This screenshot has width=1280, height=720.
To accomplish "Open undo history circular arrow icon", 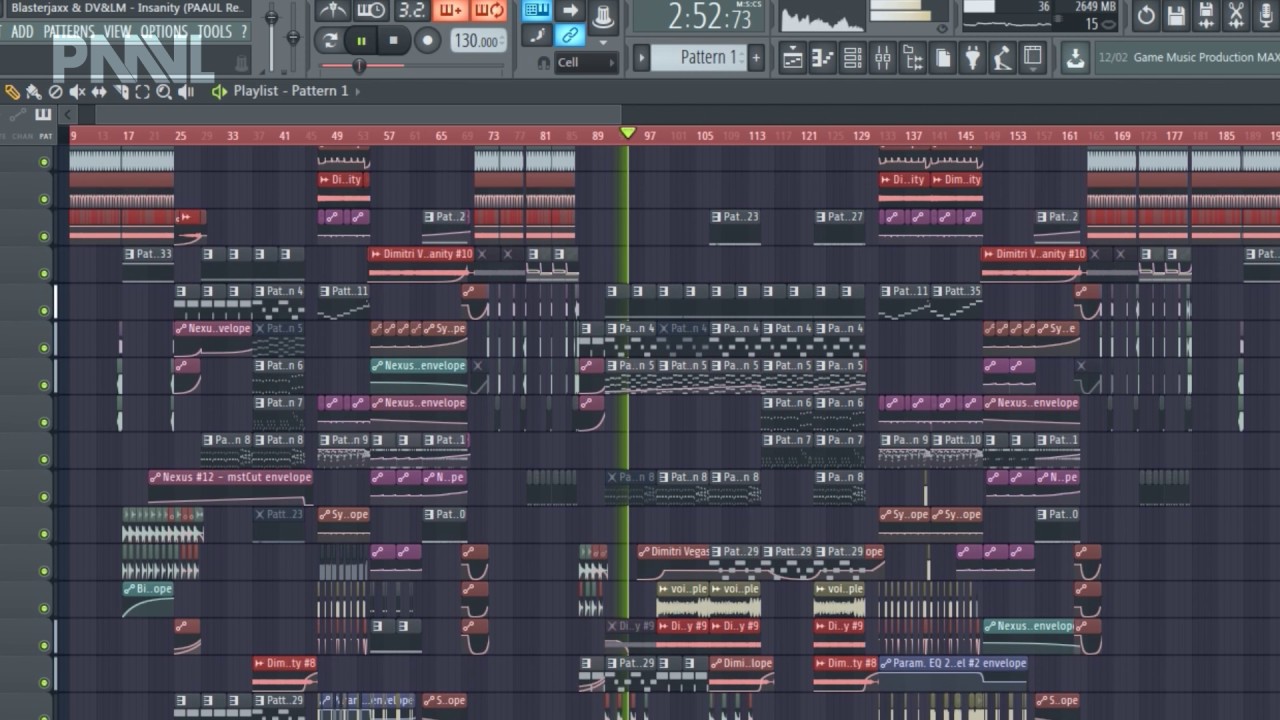I will pos(1146,15).
